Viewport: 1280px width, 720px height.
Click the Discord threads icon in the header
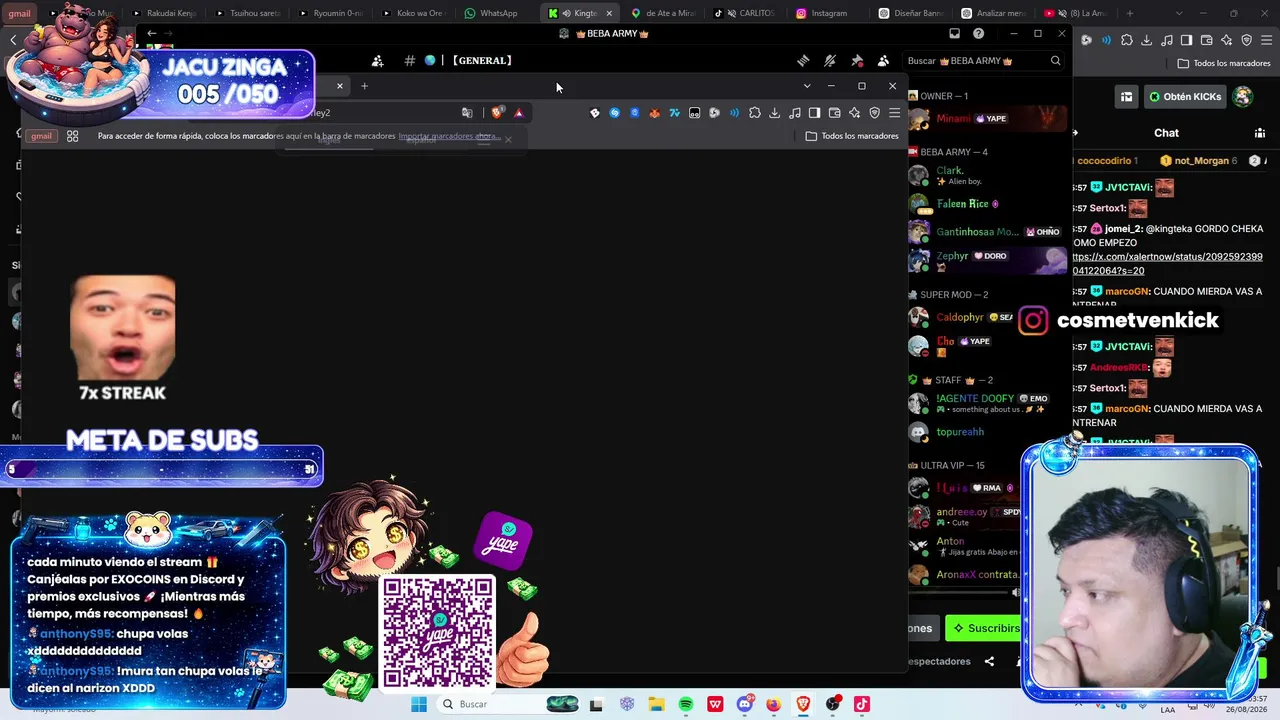point(803,61)
